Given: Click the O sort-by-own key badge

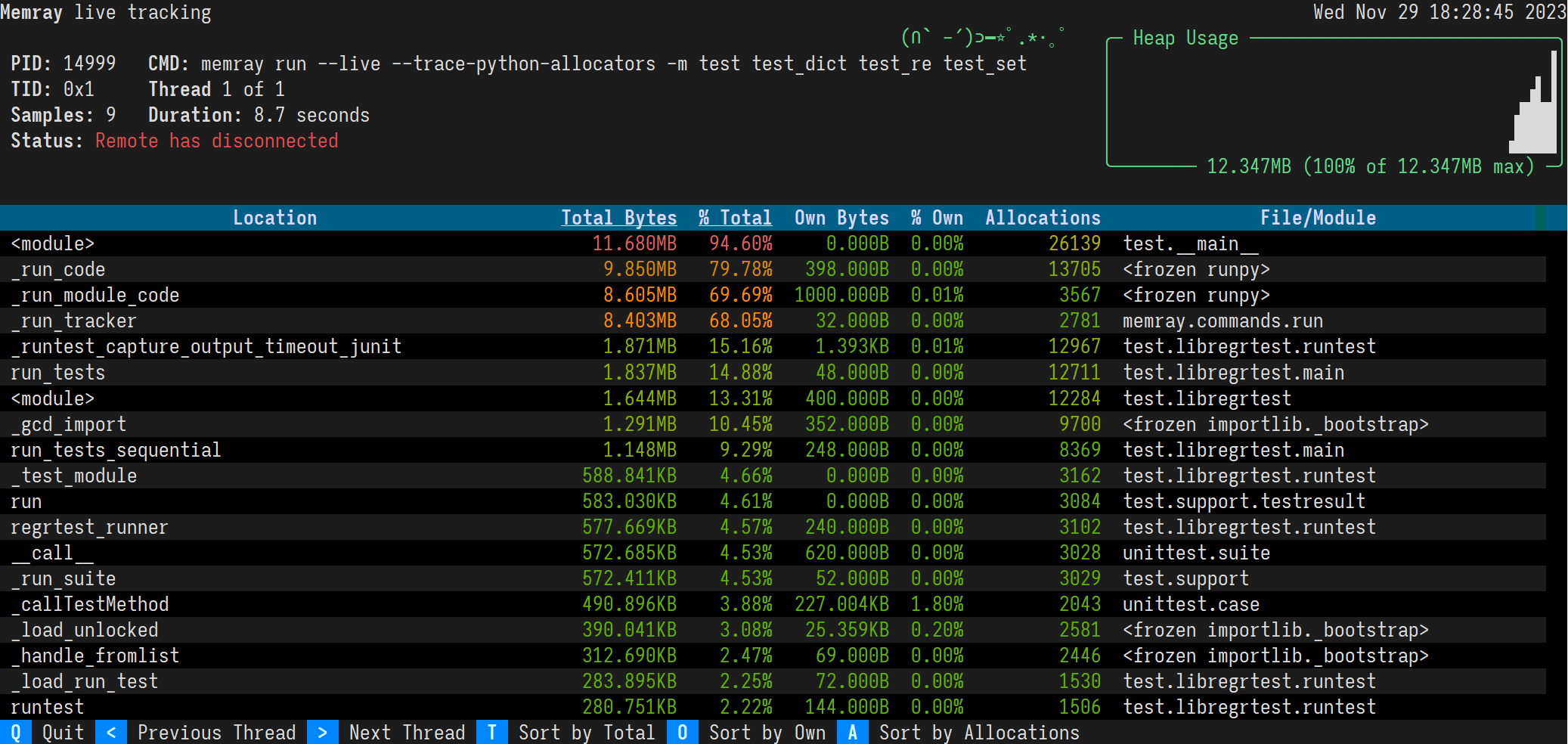Looking at the screenshot, I should 683,732.
